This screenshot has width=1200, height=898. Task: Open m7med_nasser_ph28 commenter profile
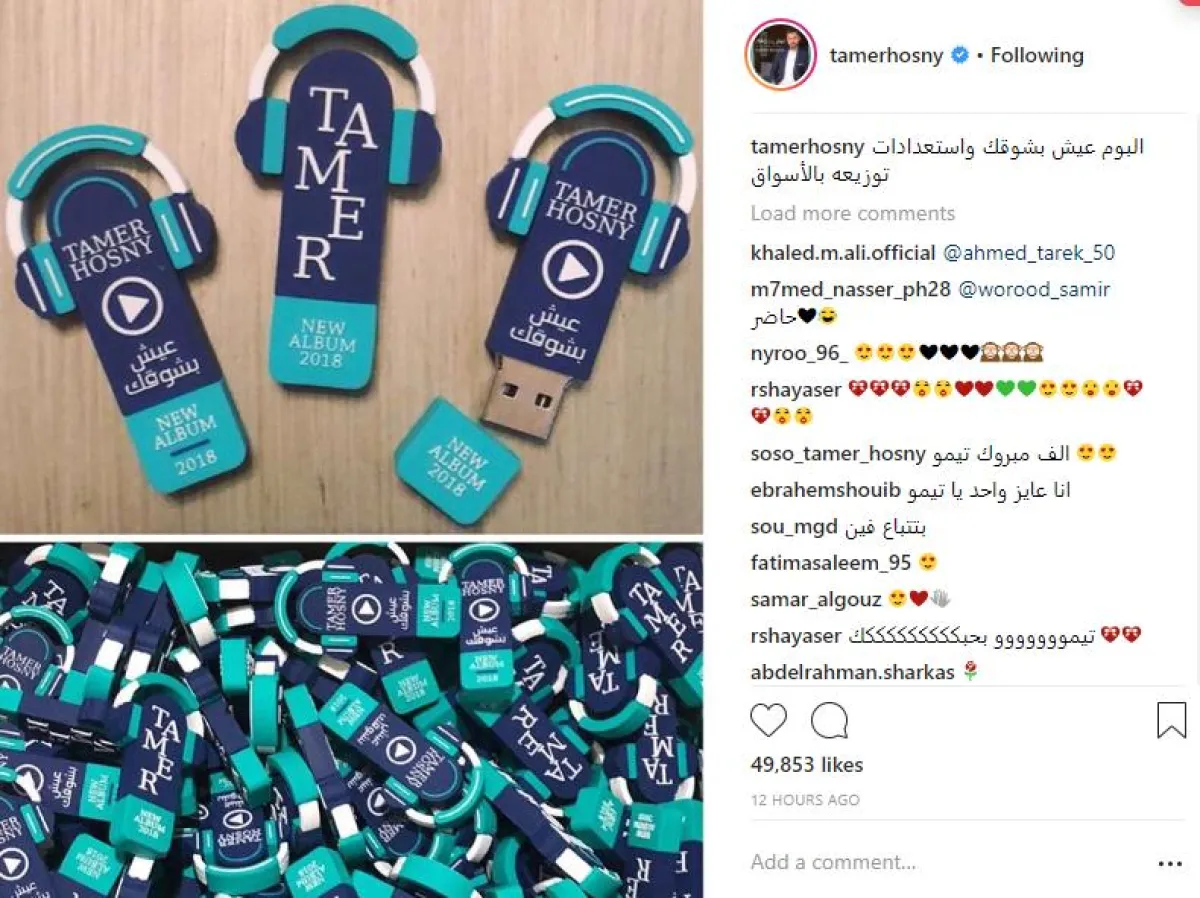851,290
